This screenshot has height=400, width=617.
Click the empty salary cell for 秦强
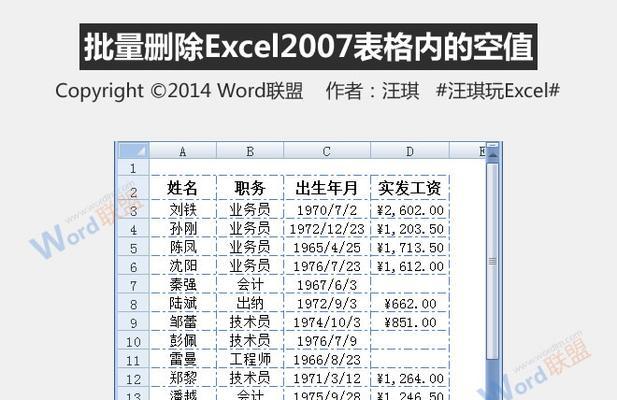pyautogui.click(x=410, y=285)
